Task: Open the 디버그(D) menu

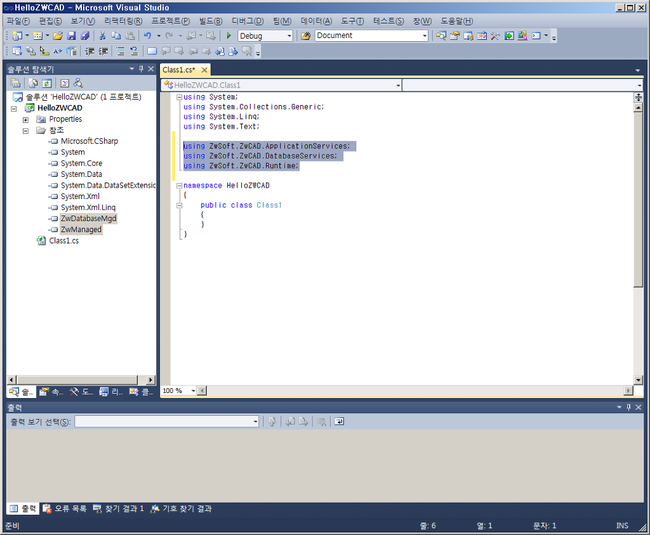Action: (x=247, y=21)
